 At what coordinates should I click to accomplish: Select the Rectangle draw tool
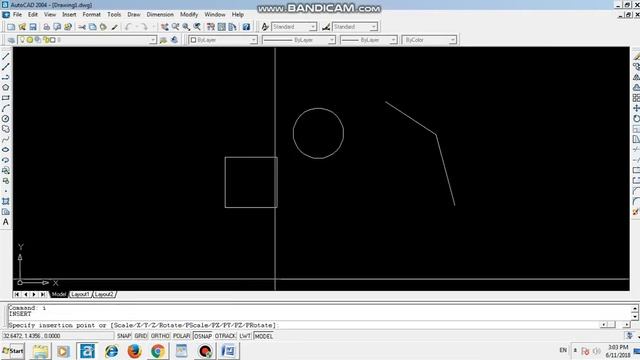coord(6,98)
